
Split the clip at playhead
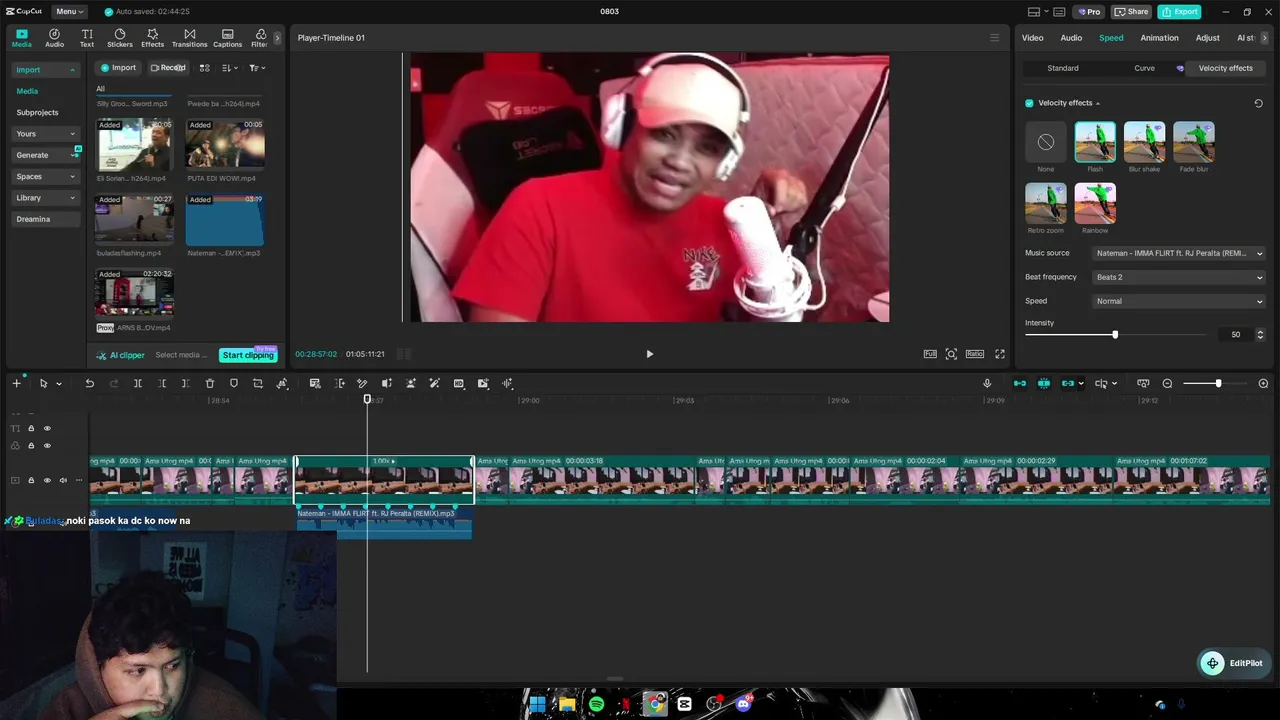tap(138, 384)
